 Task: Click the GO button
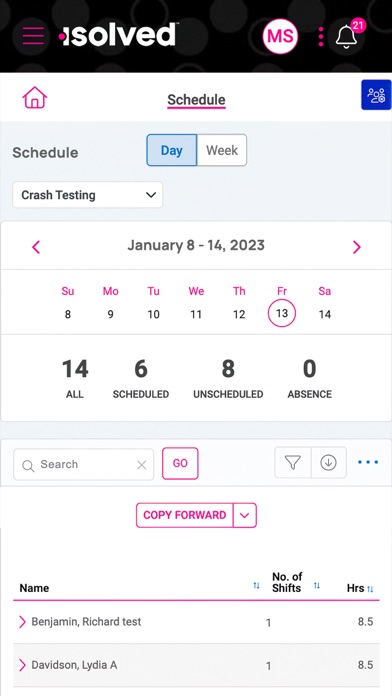pos(180,463)
